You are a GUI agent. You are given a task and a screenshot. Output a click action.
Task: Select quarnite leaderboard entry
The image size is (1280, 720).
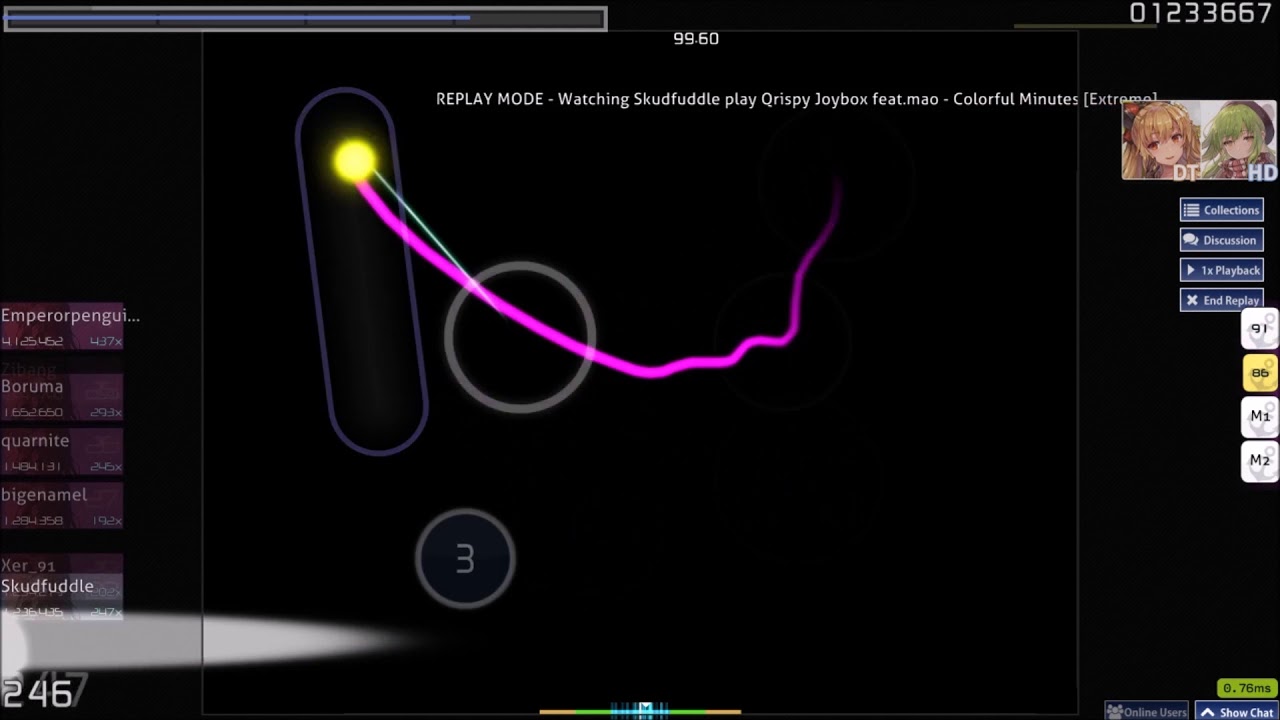62,452
